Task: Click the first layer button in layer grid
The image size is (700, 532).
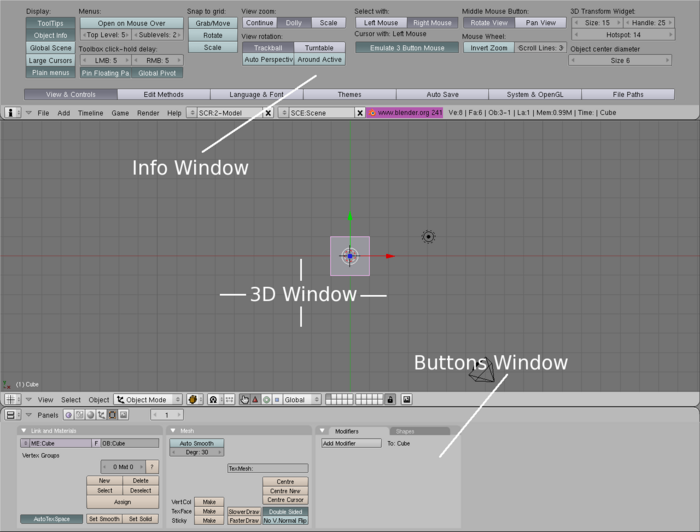Action: click(329, 397)
